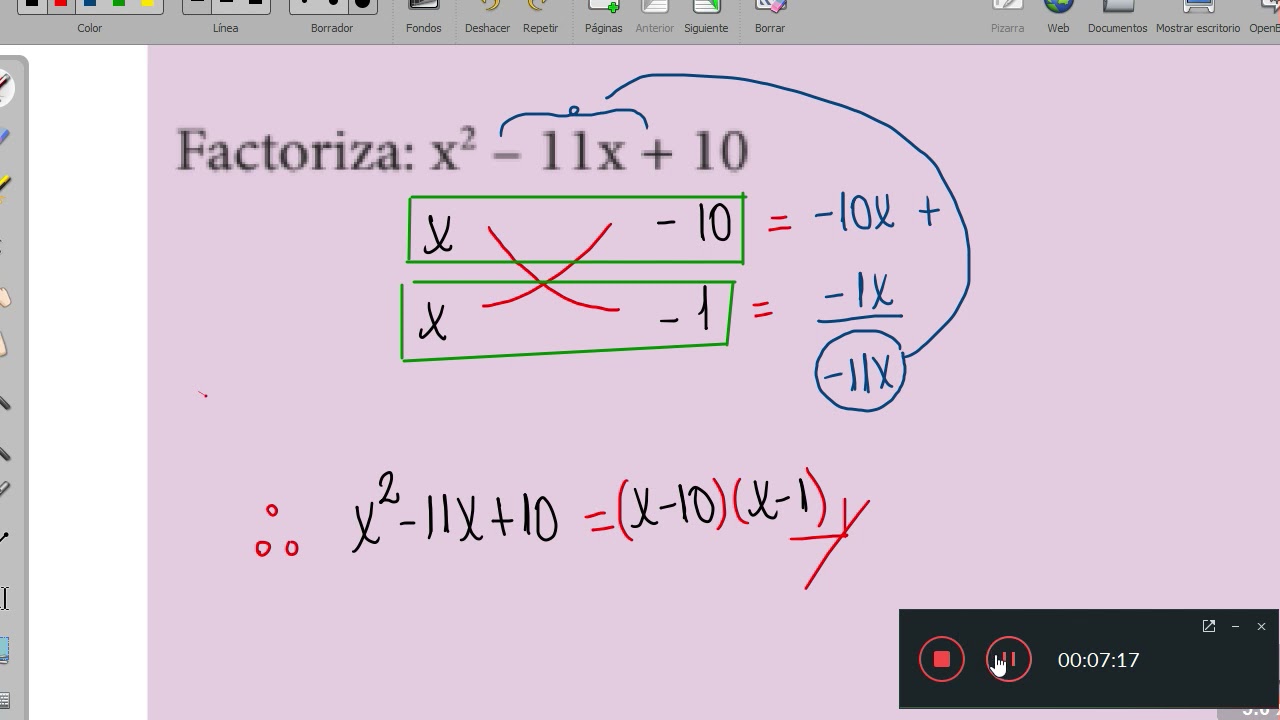Click Mostrar escritorio to show the desktop
This screenshot has width=1280, height=720.
point(1198,17)
